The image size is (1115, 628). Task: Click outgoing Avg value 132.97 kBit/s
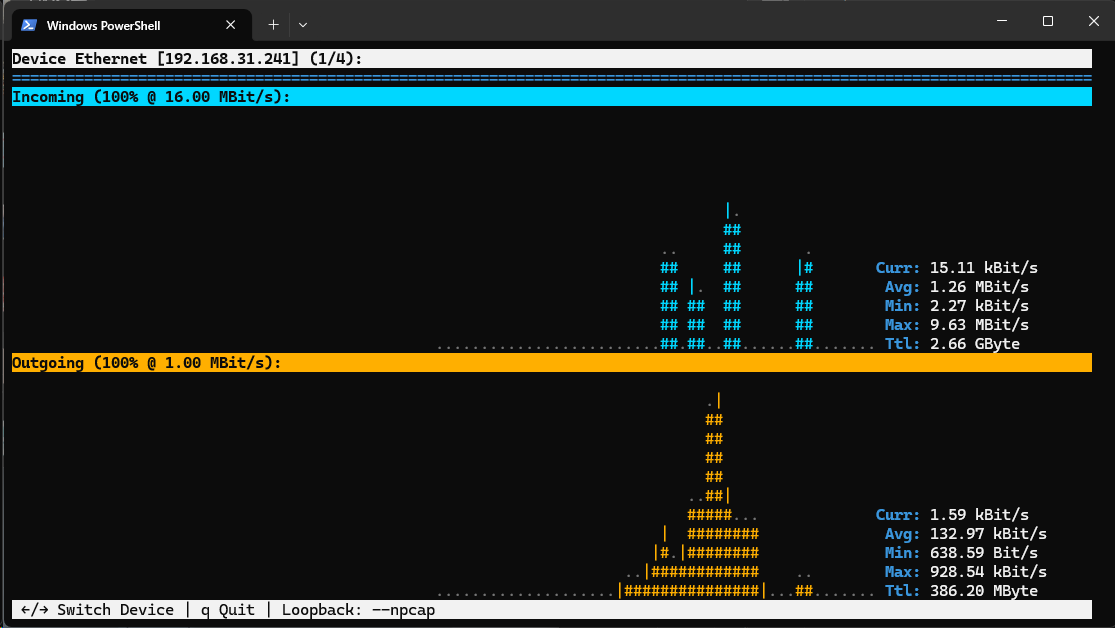click(988, 534)
